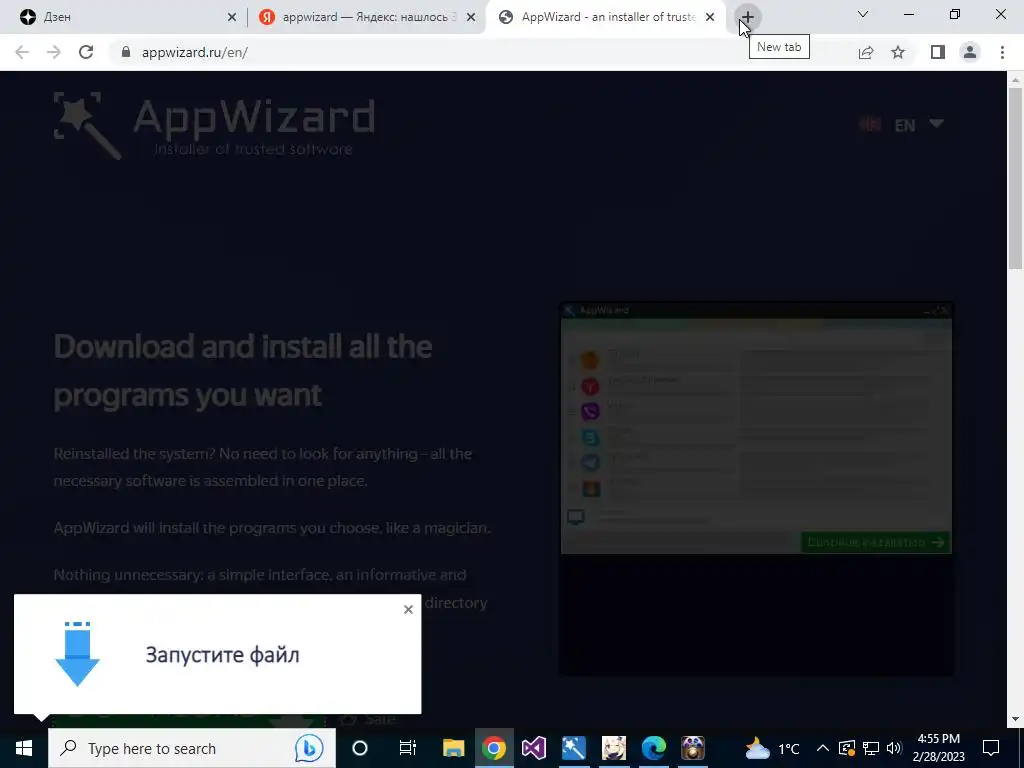
Task: Open the last pinned taskbar app
Action: click(x=693, y=748)
